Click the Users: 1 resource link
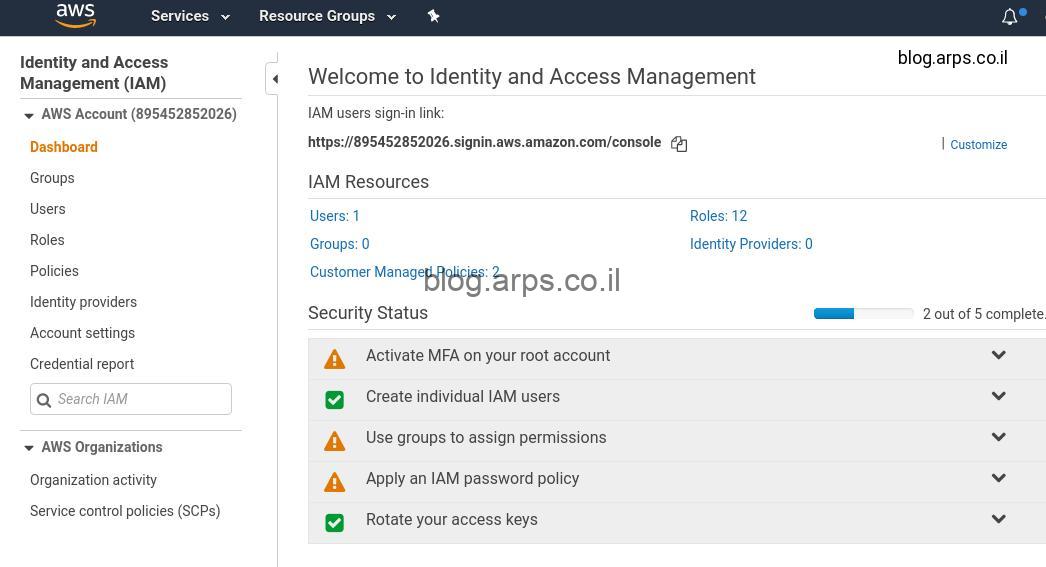Screen dimensions: 1046x567 335,216
